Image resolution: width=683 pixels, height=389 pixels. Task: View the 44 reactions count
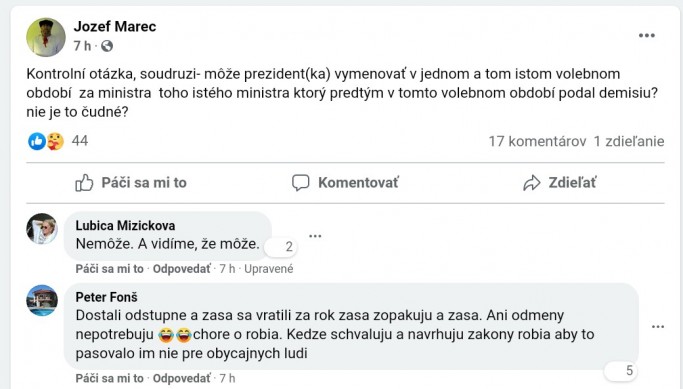[80, 141]
